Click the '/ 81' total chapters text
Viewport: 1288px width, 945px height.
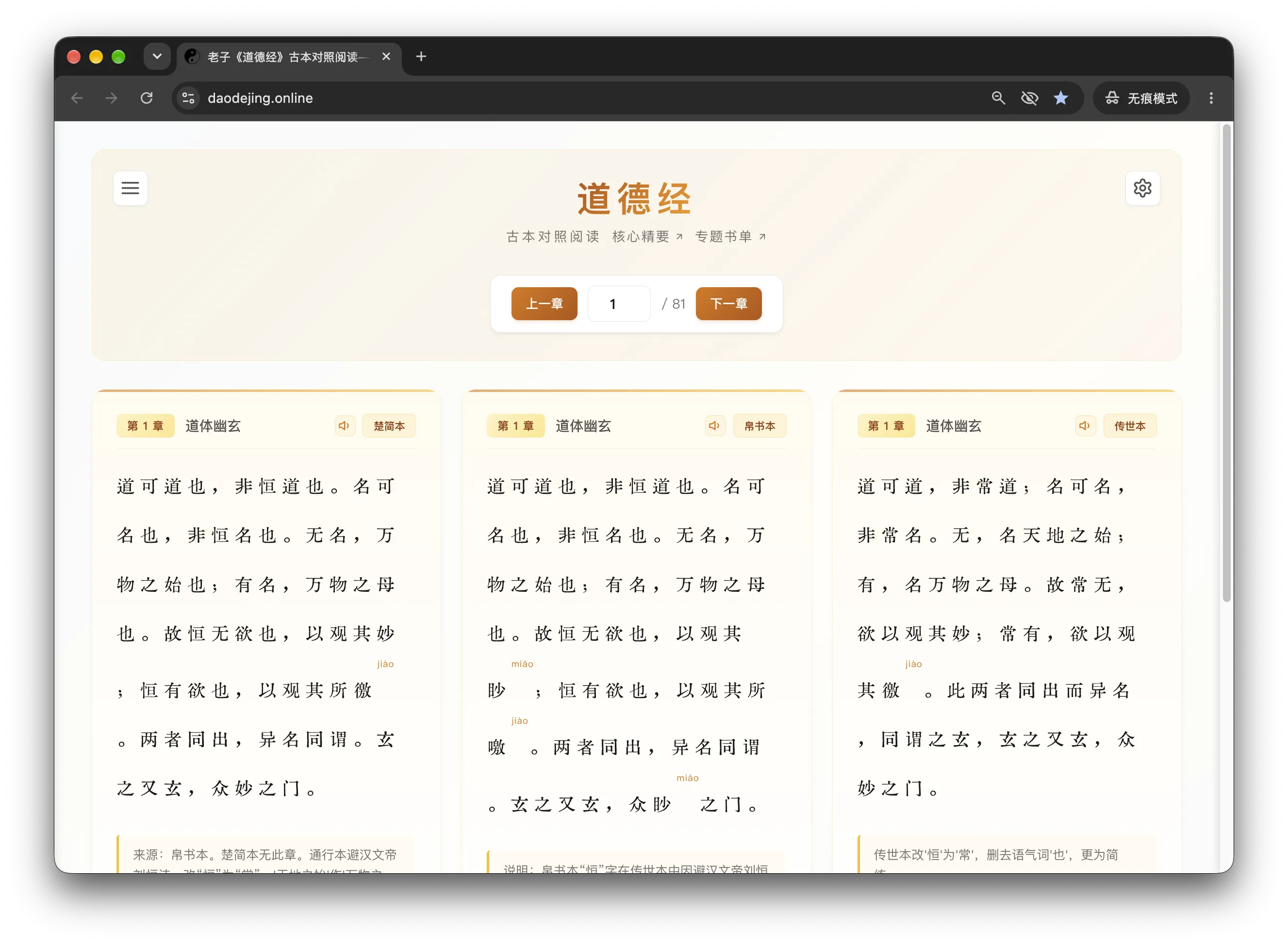pos(674,304)
